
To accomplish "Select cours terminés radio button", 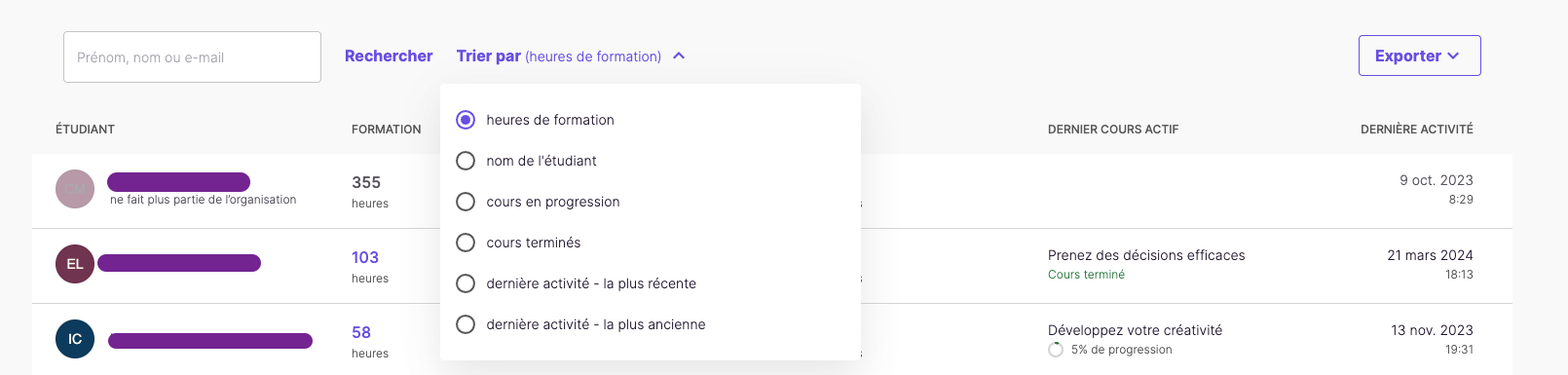I will [466, 243].
